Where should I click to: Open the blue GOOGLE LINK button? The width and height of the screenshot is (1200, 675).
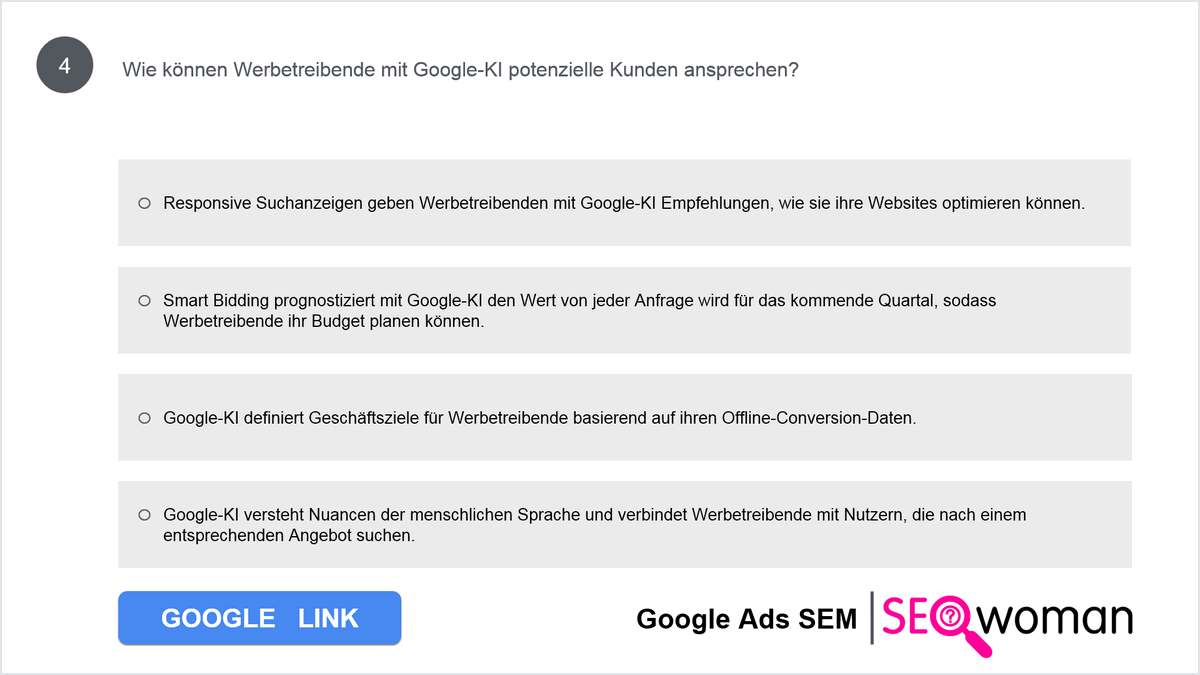[x=259, y=618]
